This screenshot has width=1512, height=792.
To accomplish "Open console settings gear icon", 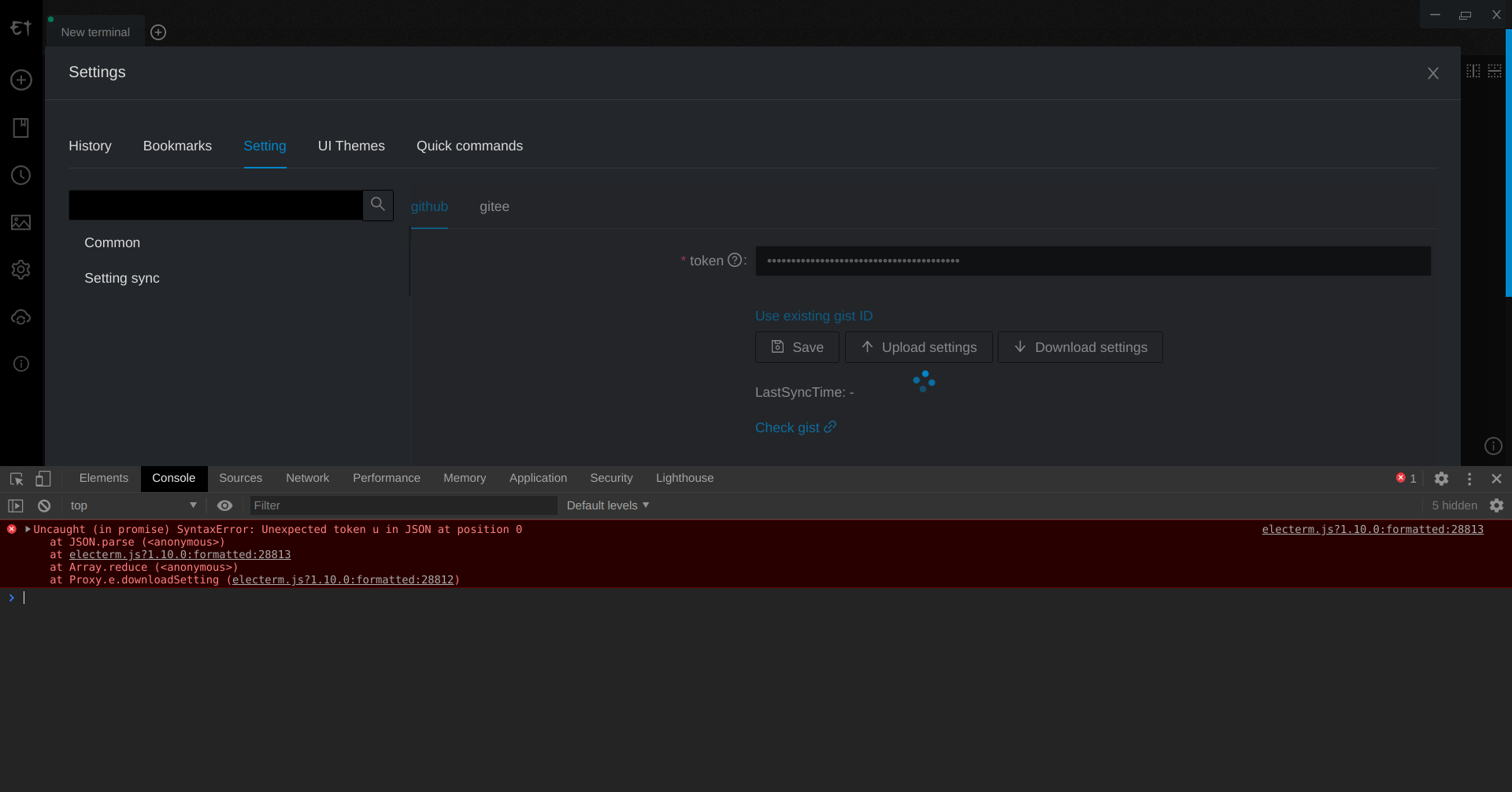I will pyautogui.click(x=1497, y=505).
